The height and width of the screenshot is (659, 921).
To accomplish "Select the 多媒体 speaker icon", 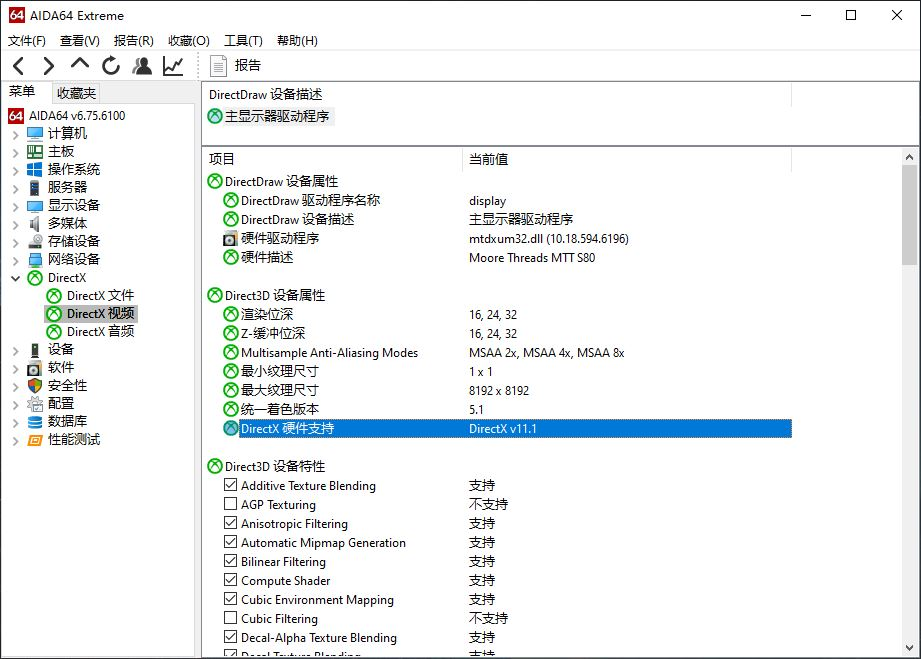I will coord(35,224).
